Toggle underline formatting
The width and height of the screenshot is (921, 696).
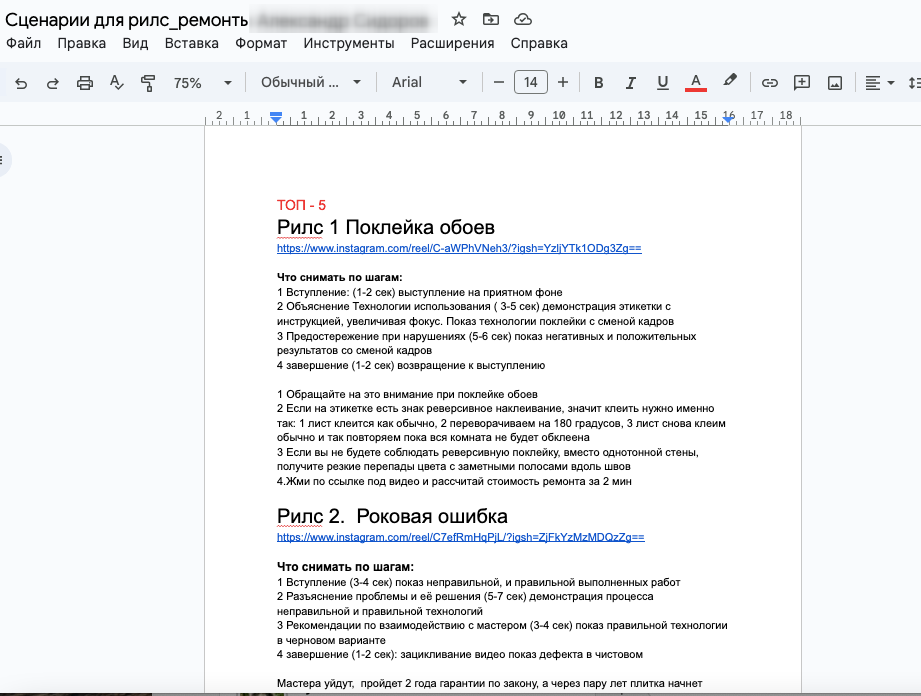click(663, 83)
